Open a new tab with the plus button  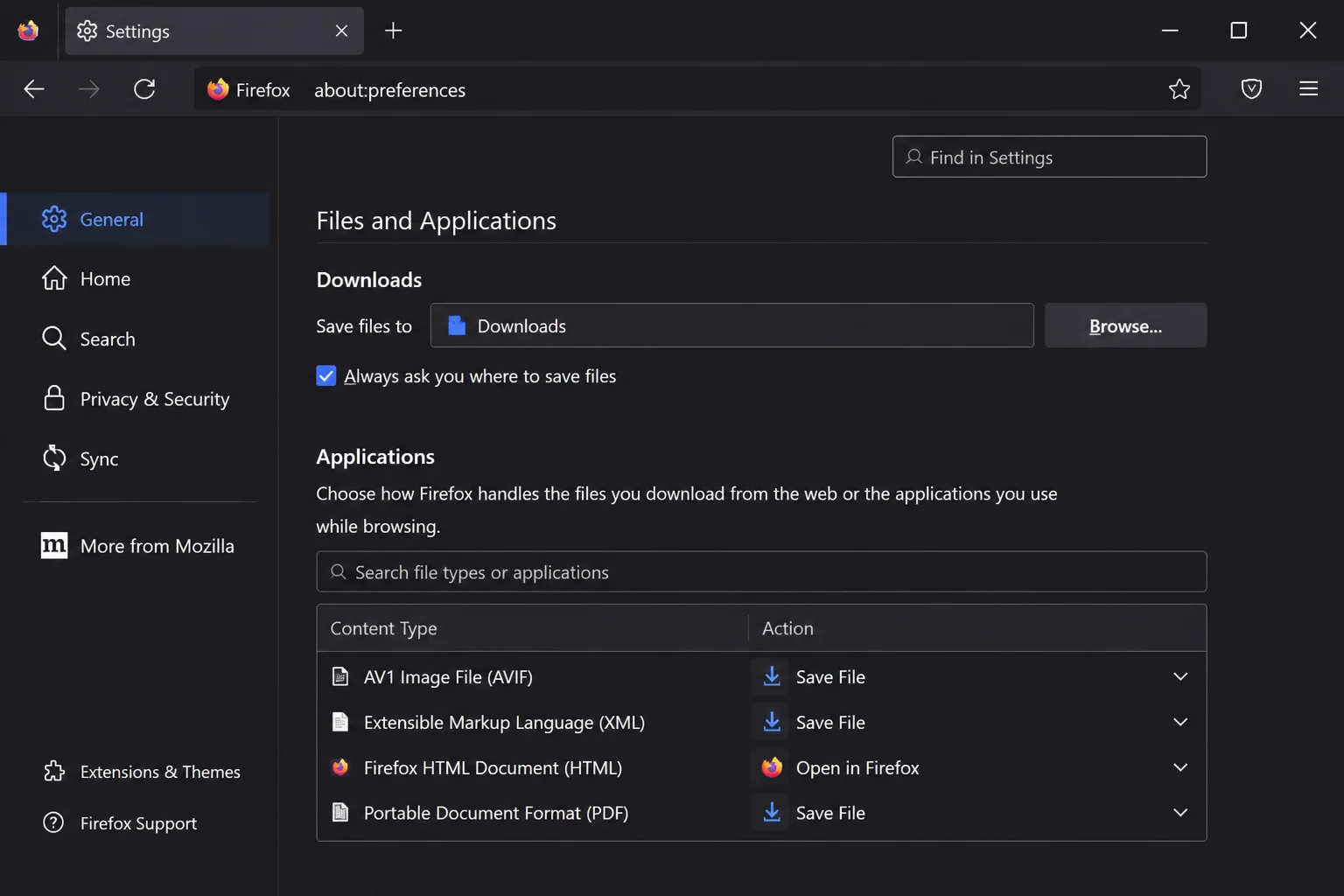(x=394, y=31)
